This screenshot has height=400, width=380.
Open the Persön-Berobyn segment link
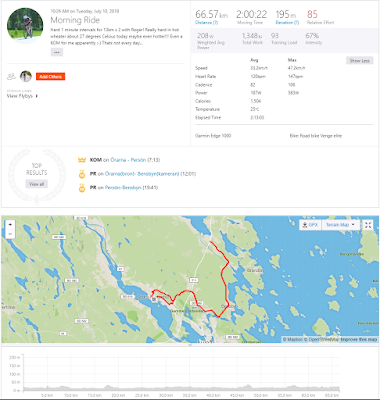tap(123, 188)
